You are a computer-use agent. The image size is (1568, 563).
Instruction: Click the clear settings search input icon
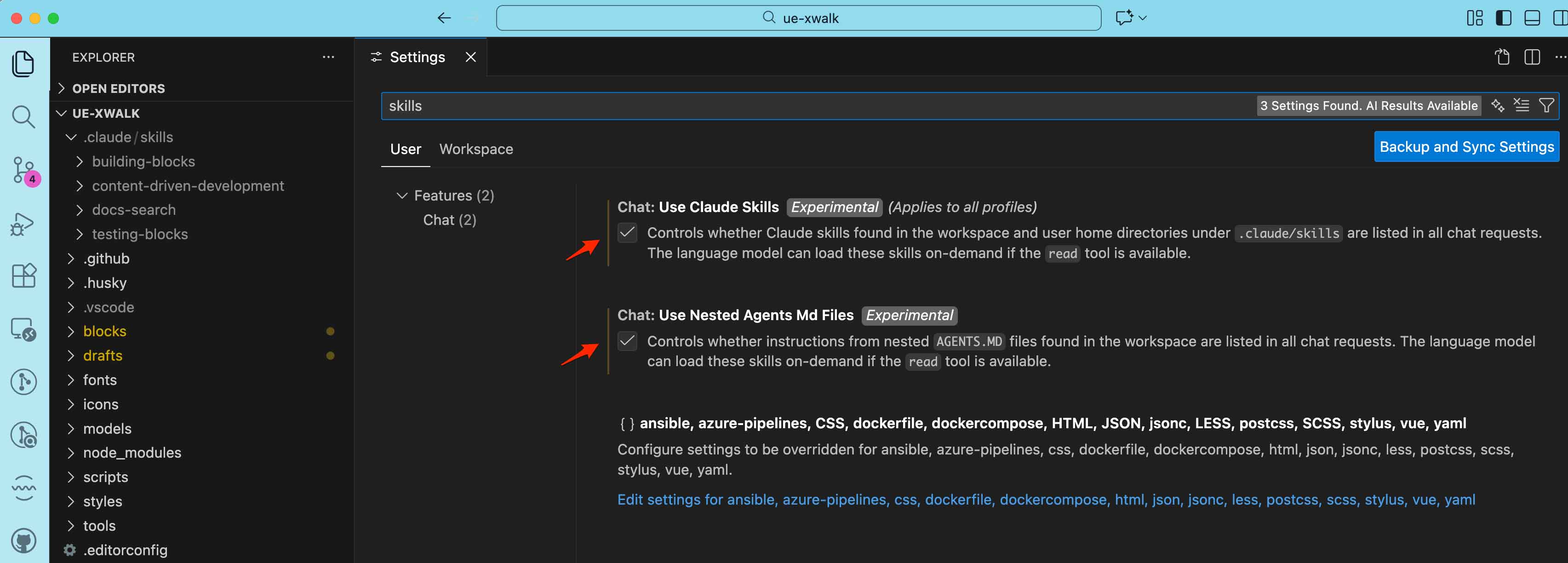1521,105
